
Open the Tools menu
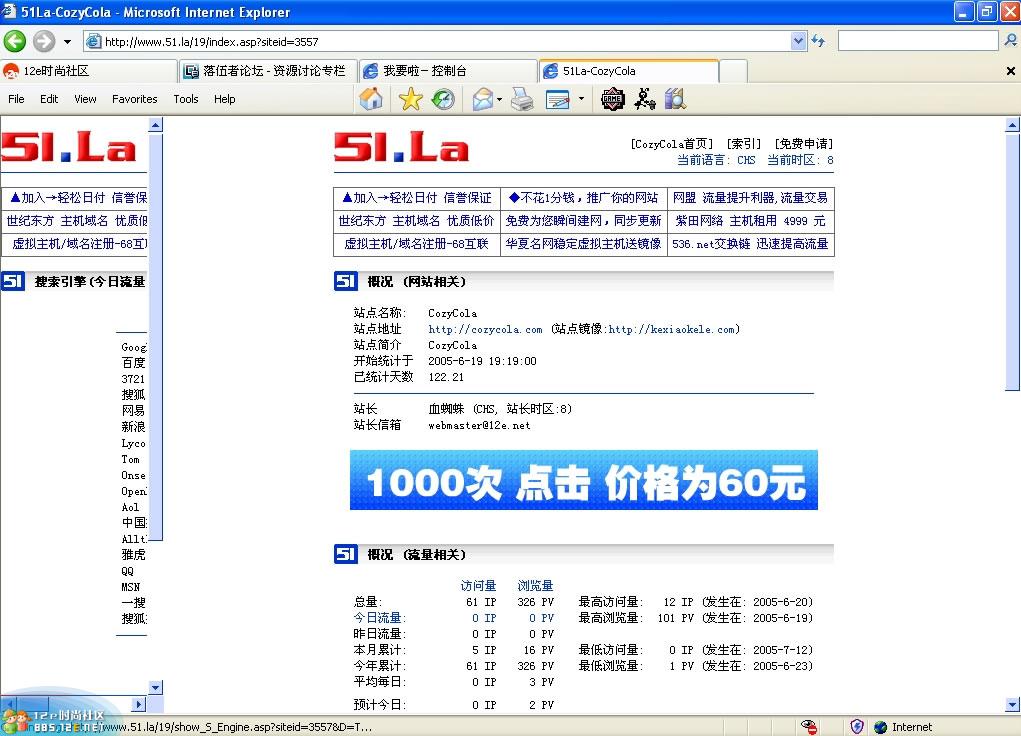point(185,99)
